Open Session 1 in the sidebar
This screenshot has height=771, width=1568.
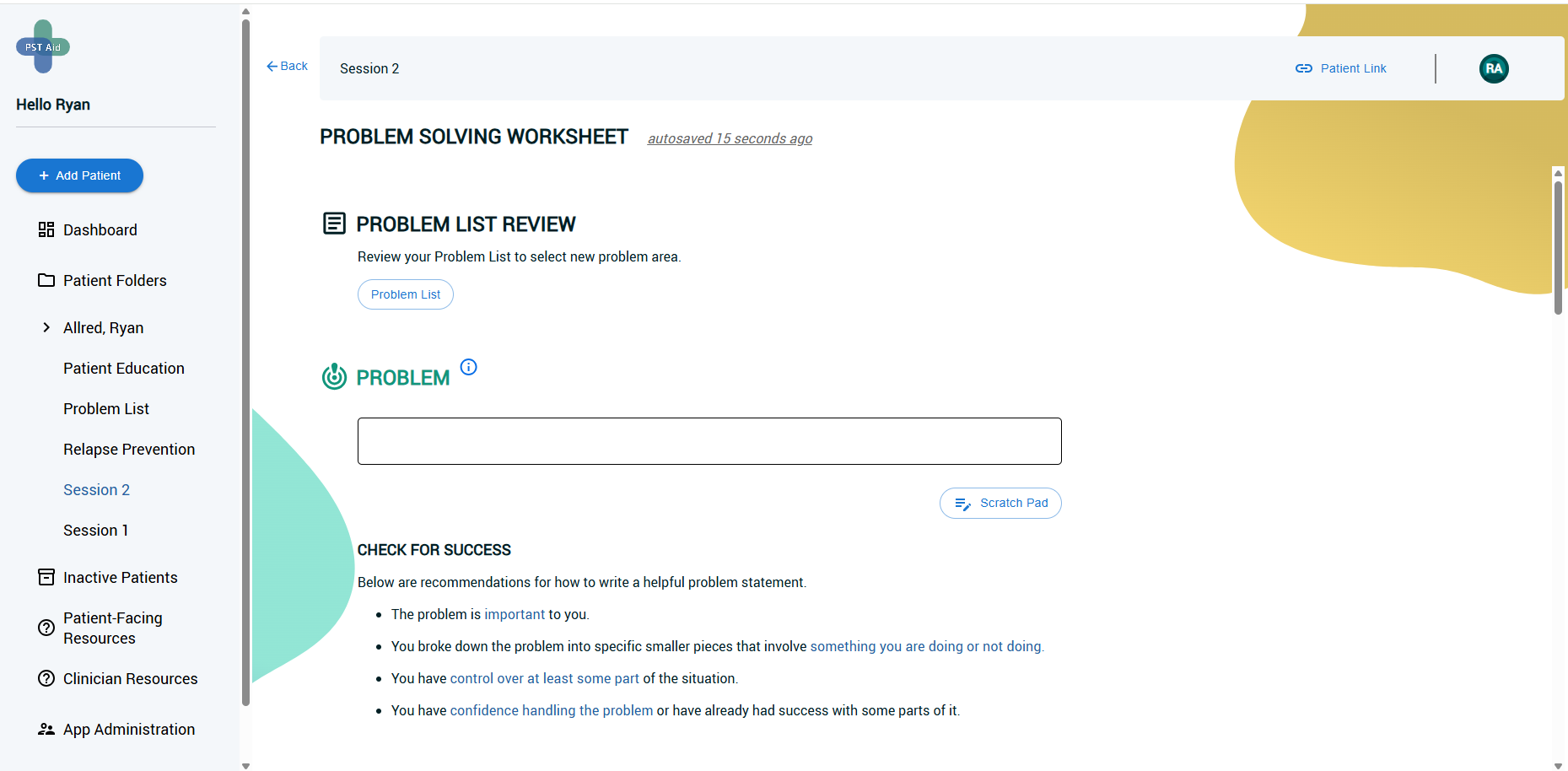point(95,530)
